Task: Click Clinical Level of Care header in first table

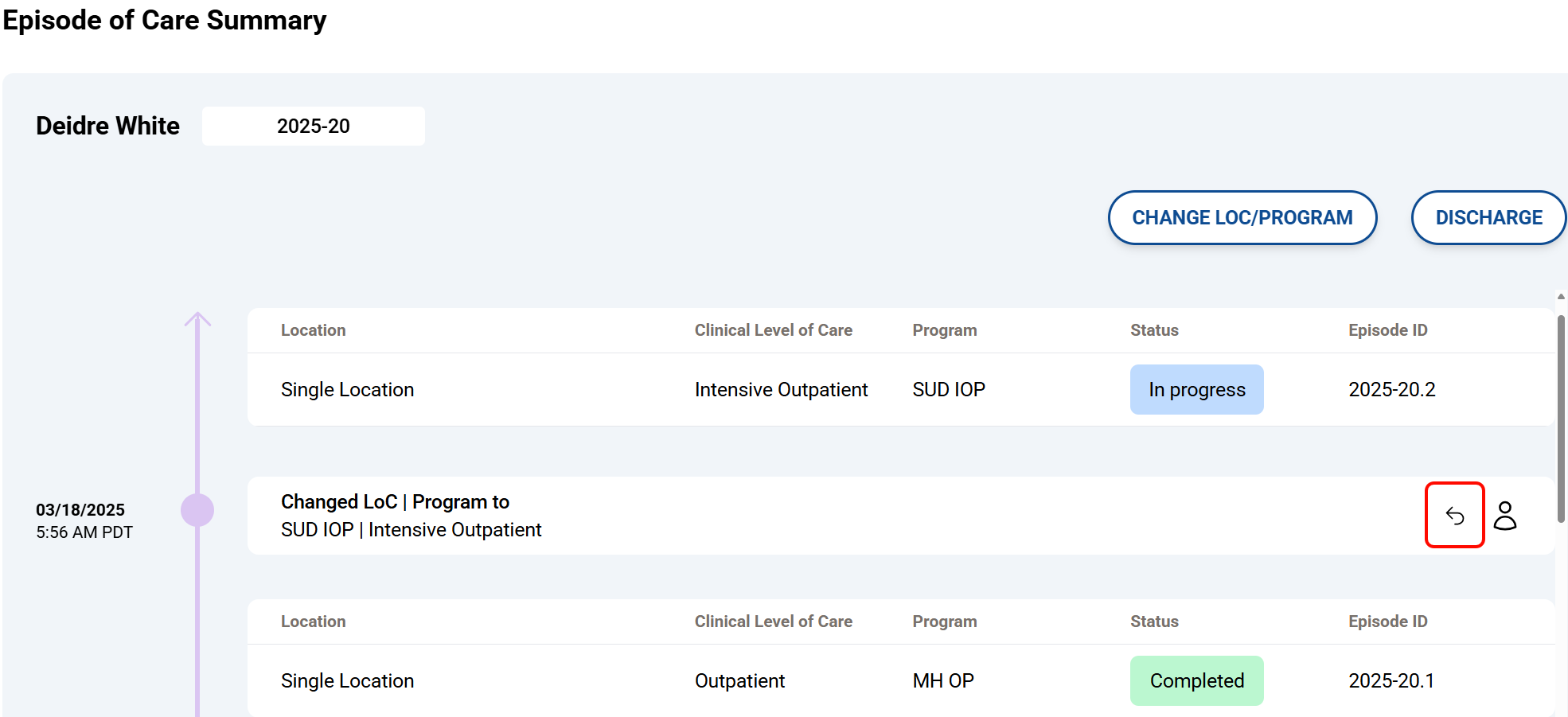Action: point(773,329)
